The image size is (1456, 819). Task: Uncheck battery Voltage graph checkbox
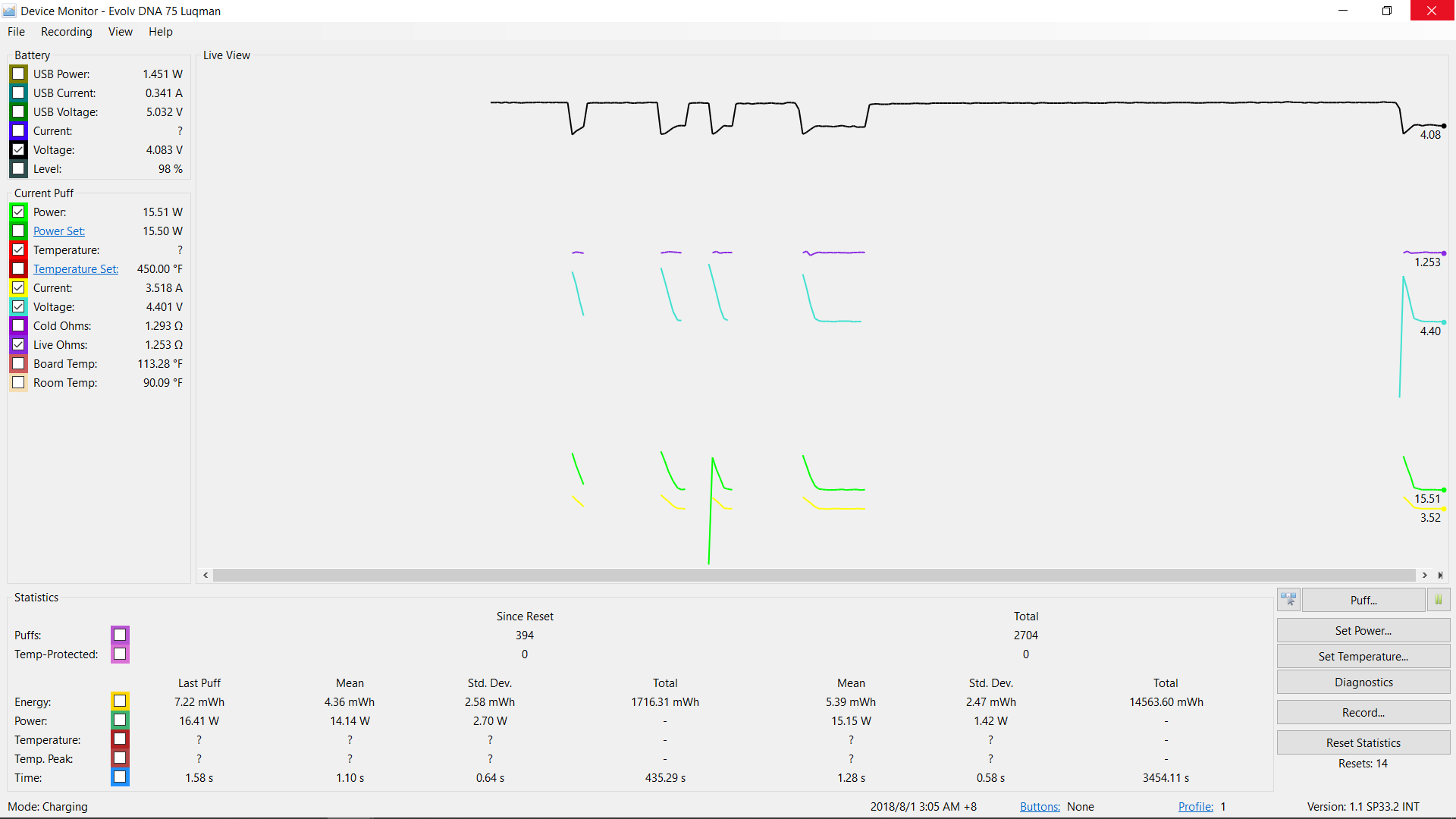tap(18, 149)
